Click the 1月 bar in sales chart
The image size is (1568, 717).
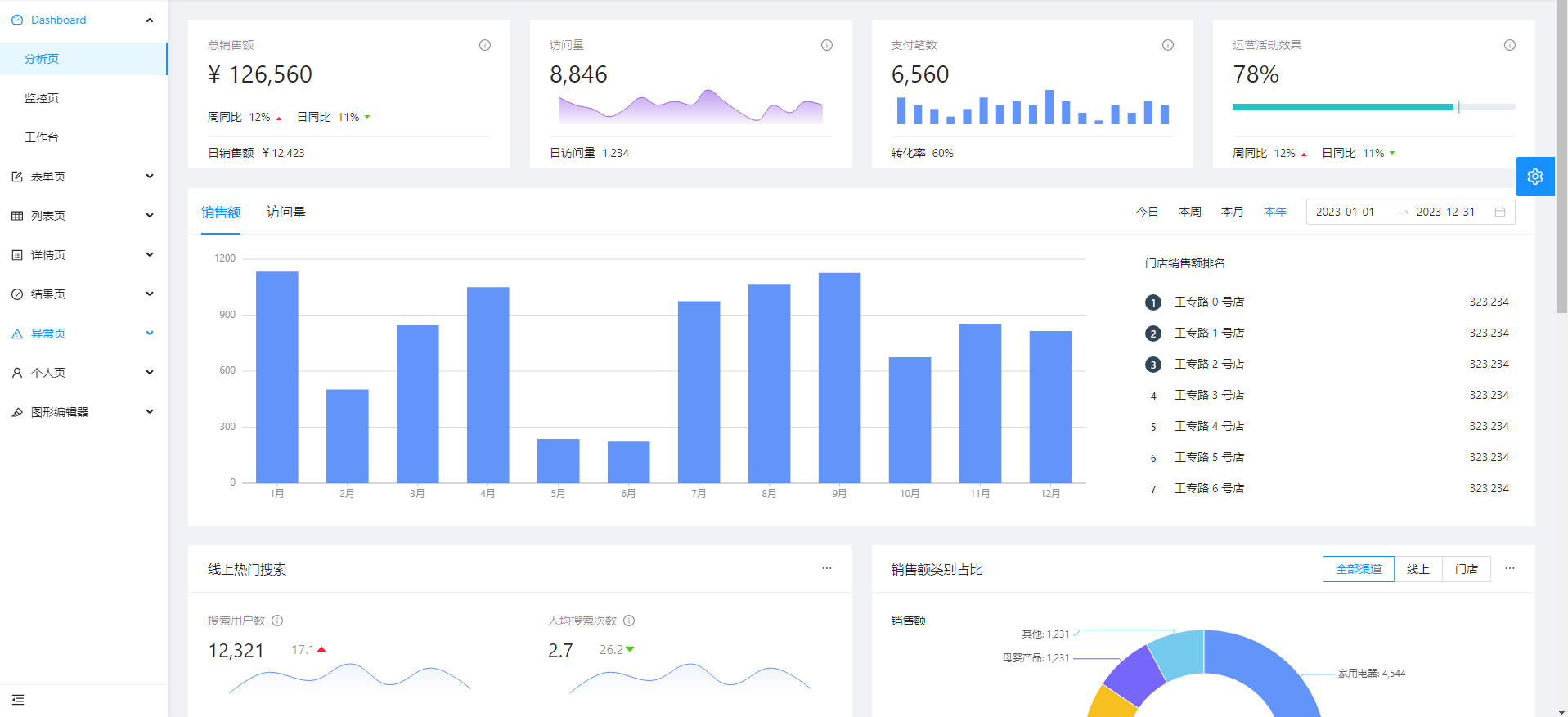(277, 377)
